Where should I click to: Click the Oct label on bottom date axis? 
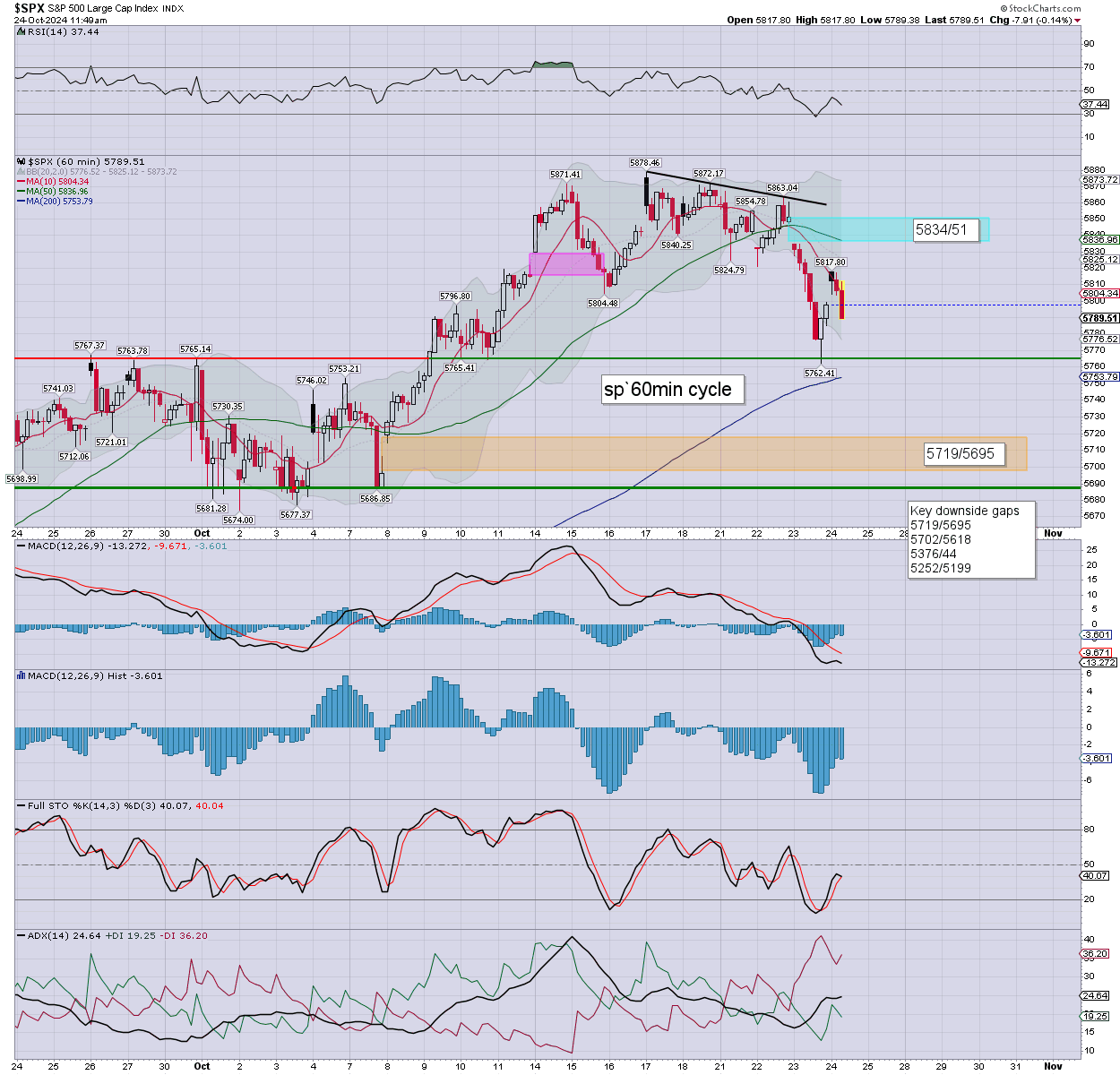point(202,1066)
